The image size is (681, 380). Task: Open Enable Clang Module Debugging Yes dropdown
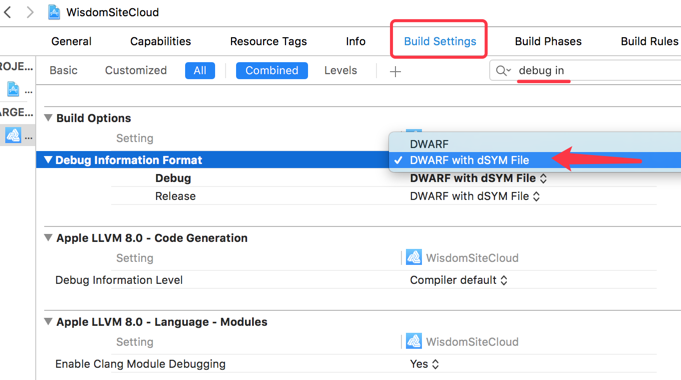424,364
